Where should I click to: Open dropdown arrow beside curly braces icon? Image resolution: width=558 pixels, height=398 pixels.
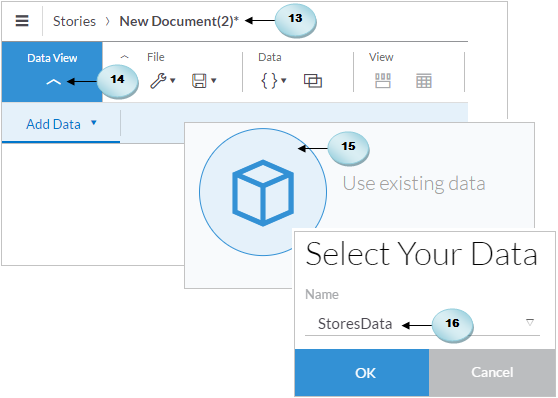coord(284,80)
